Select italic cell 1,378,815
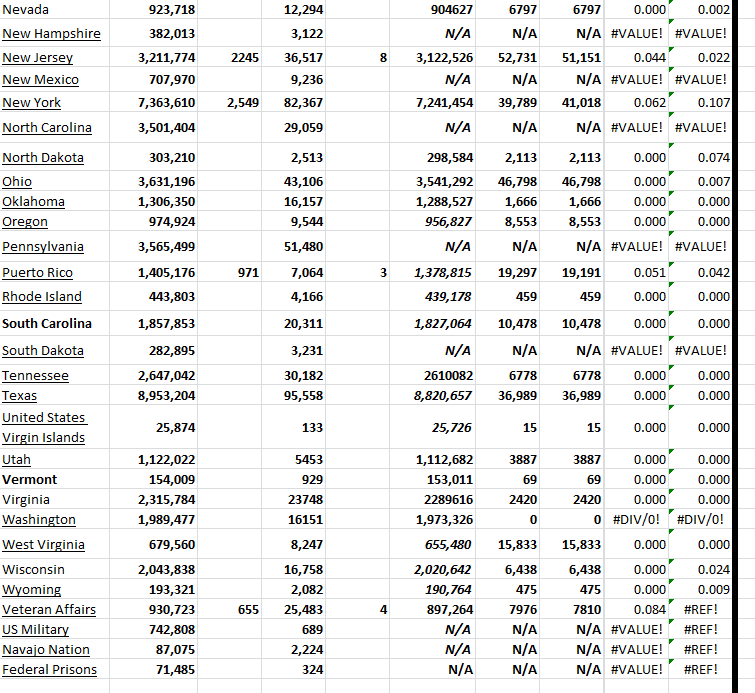 (432, 273)
